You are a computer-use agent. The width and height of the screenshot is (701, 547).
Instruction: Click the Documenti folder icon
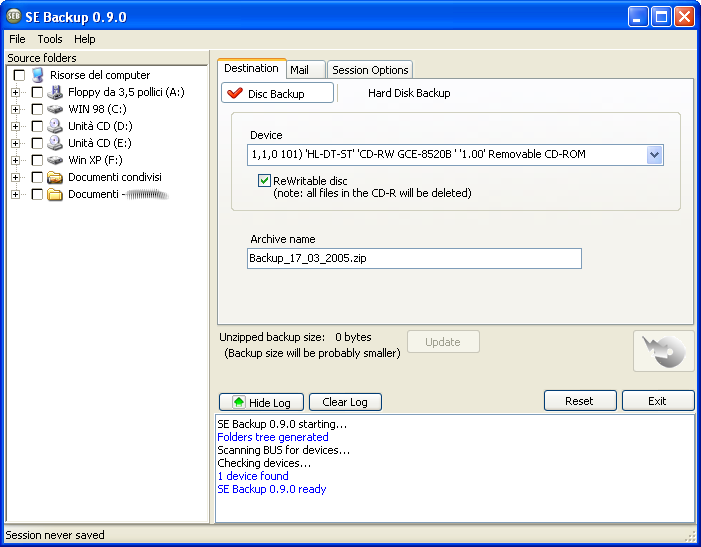pos(55,194)
